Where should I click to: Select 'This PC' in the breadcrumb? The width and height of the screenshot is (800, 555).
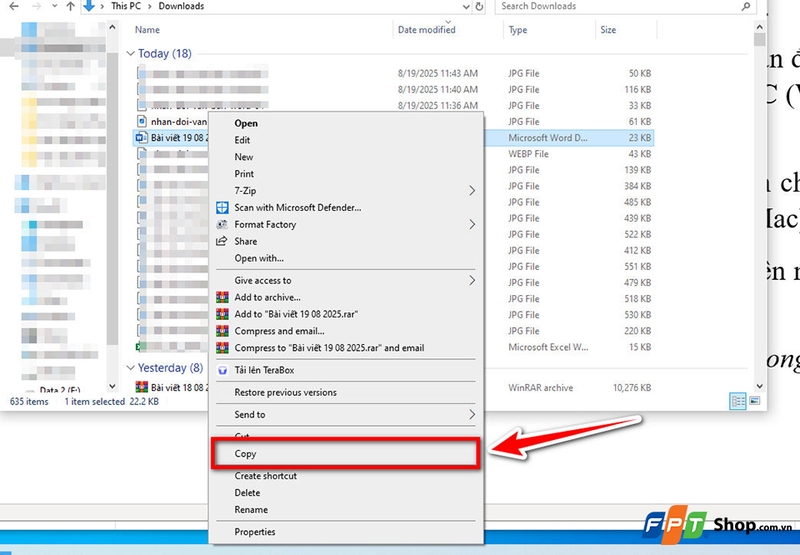(126, 6)
